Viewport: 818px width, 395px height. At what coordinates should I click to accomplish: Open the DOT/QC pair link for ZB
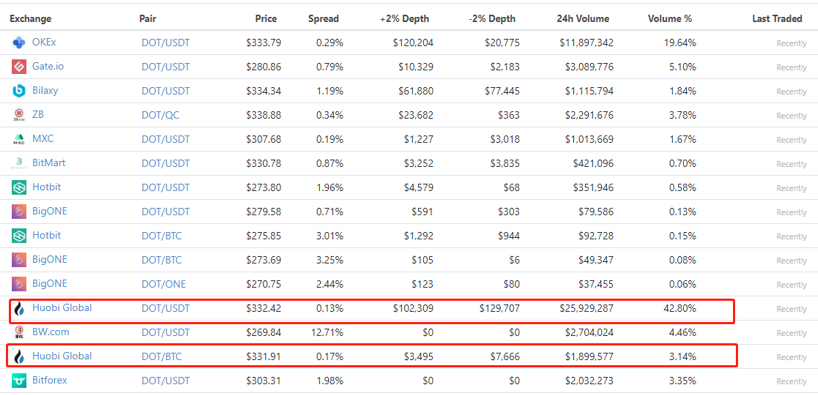[160, 115]
